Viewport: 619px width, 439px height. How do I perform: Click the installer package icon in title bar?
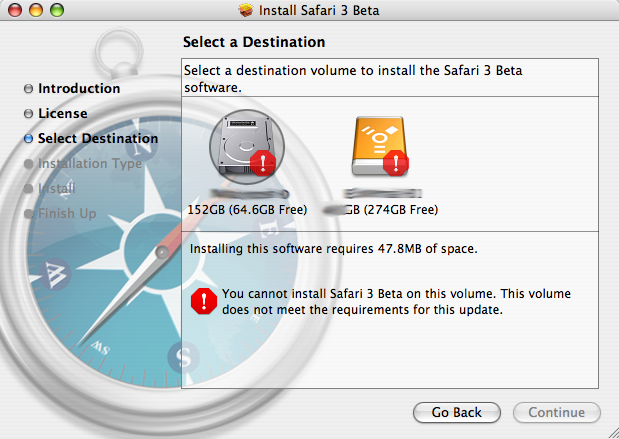click(246, 10)
